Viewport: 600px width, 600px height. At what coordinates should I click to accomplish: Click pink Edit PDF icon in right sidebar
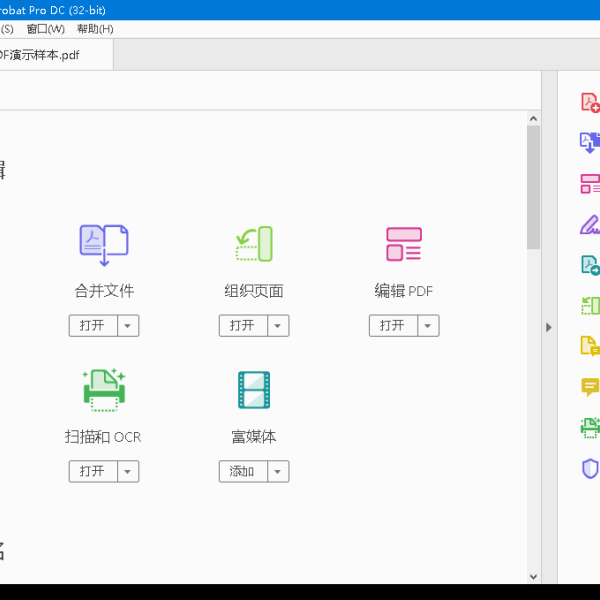[590, 183]
